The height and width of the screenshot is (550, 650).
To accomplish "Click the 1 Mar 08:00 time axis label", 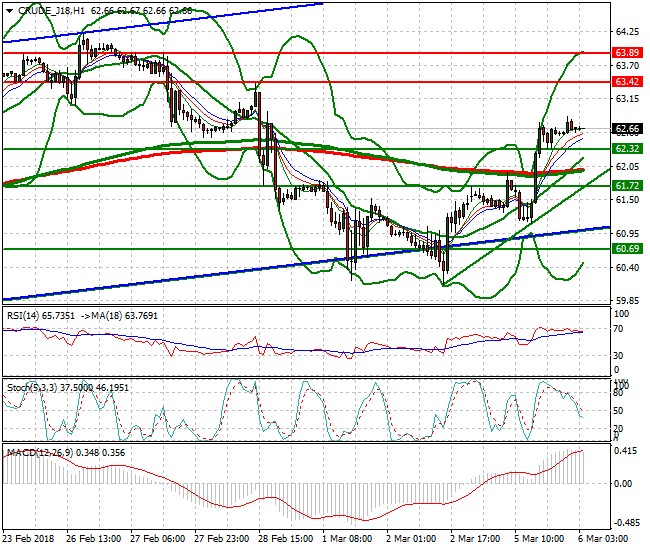I will click(x=347, y=539).
